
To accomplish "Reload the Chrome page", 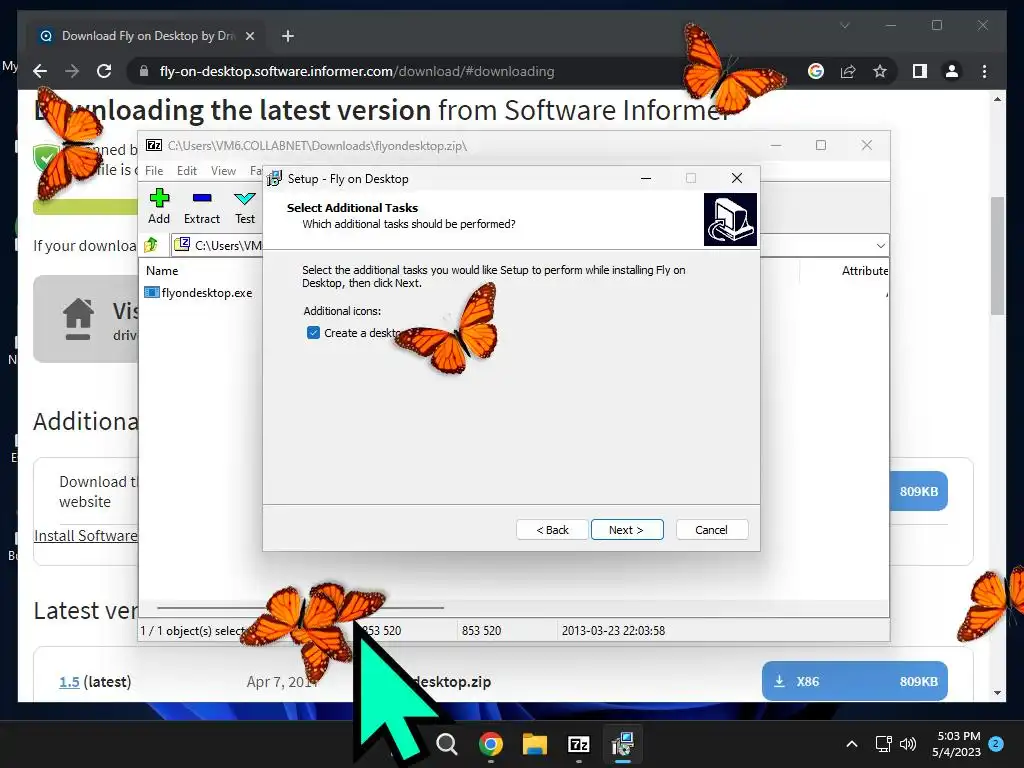I will pyautogui.click(x=104, y=71).
